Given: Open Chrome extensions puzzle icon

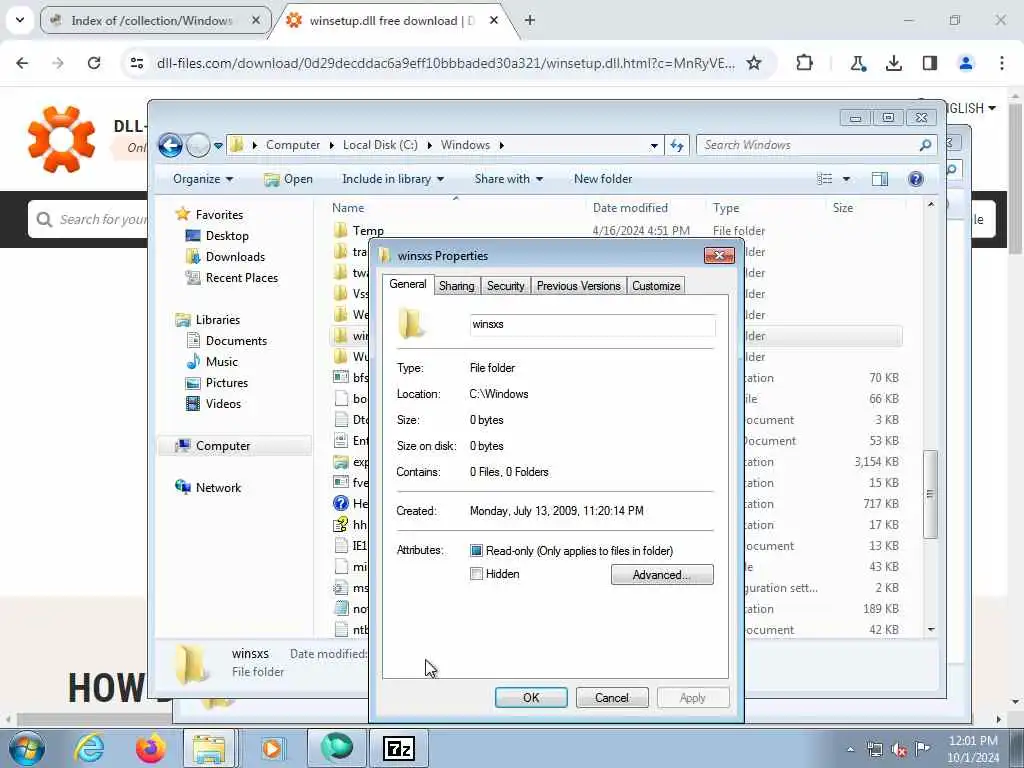Looking at the screenshot, I should pyautogui.click(x=805, y=63).
